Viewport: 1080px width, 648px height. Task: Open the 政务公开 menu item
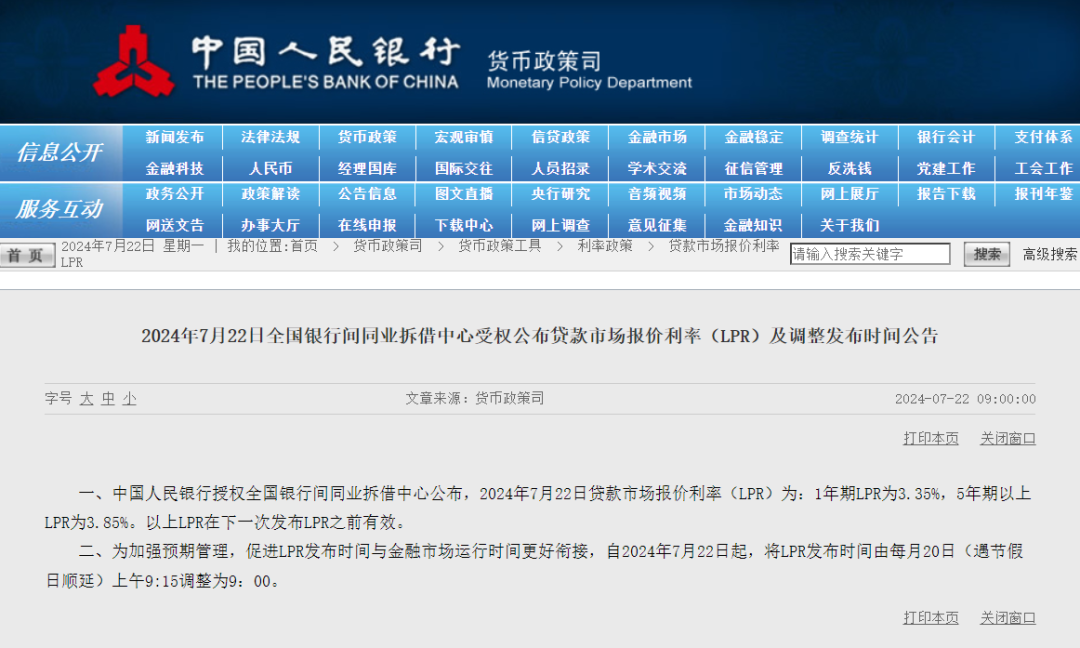[x=174, y=194]
